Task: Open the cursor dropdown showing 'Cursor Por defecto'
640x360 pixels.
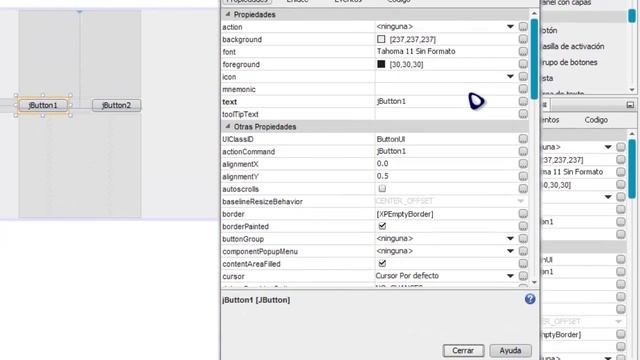Action: pyautogui.click(x=510, y=276)
